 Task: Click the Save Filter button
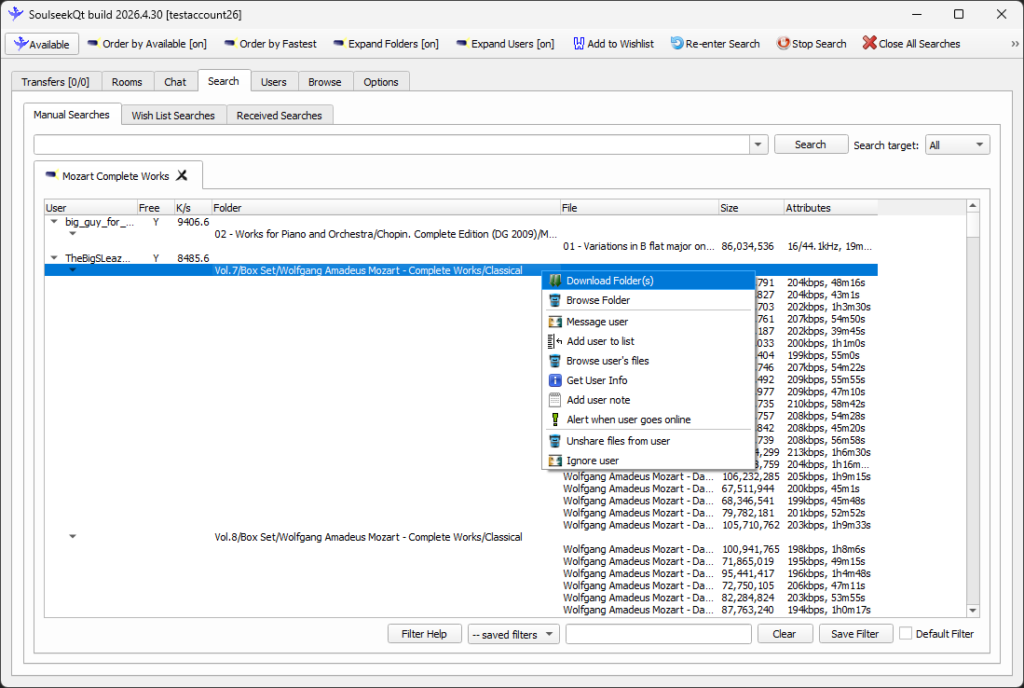(855, 634)
